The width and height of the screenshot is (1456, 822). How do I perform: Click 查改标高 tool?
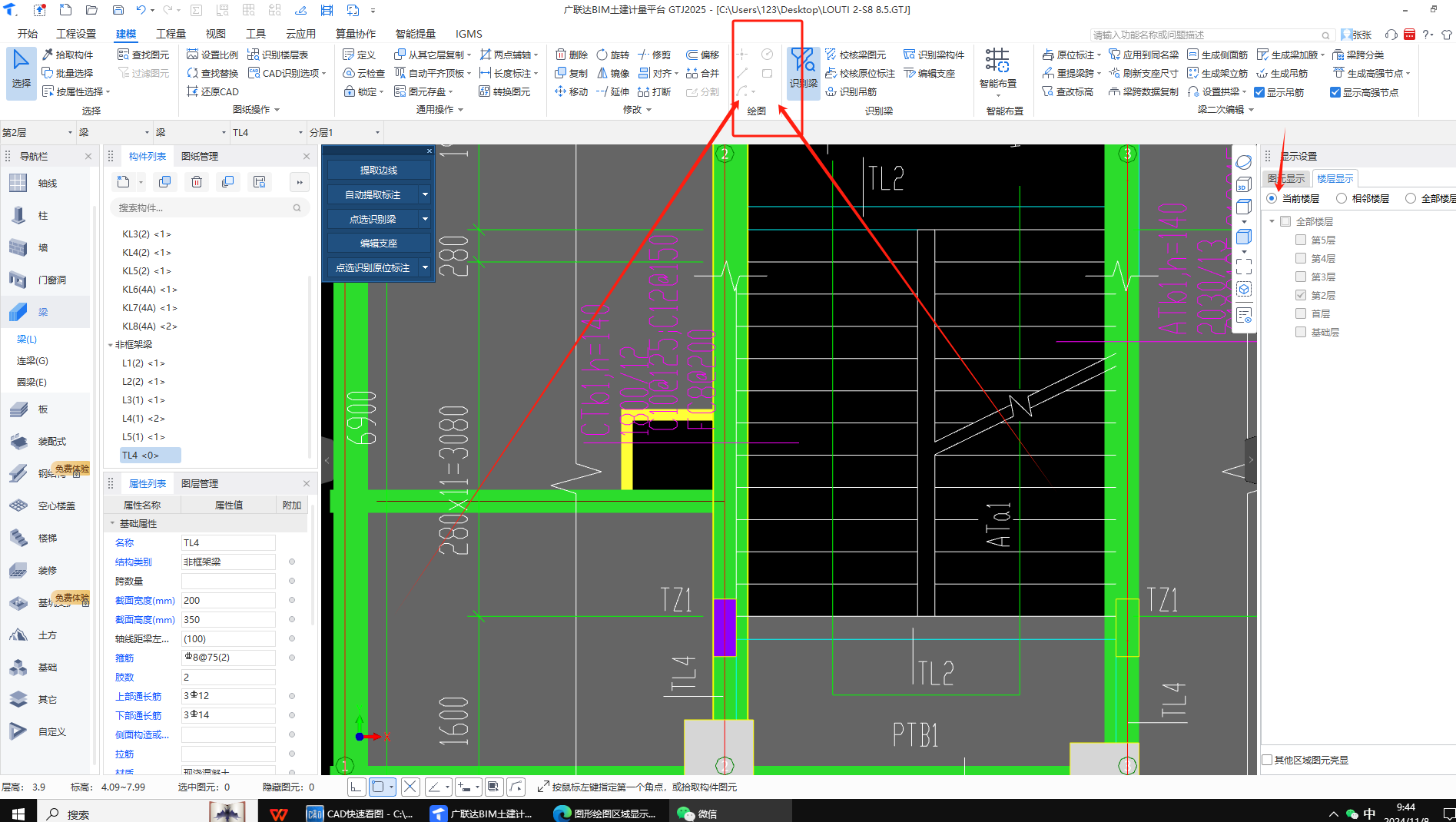coord(1068,91)
